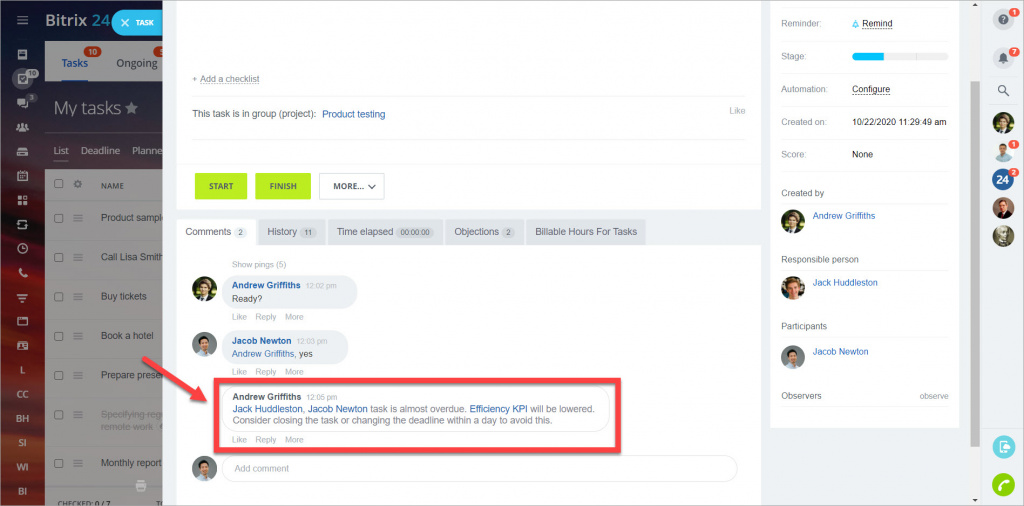Click Reply under Jacob Newton comment
Viewport: 1024px width, 506px height.
pos(266,372)
